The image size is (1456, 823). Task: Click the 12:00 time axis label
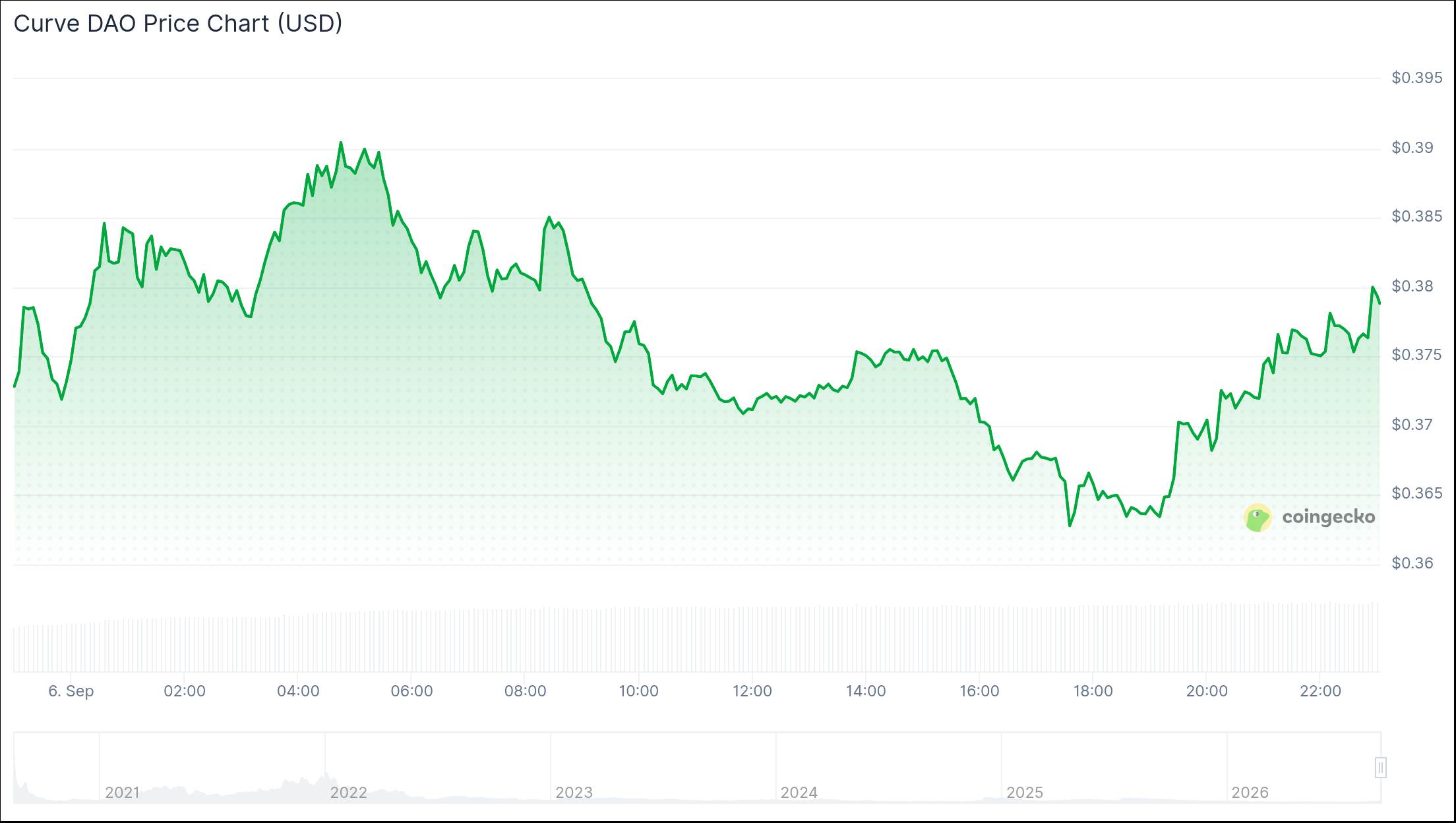[x=752, y=691]
